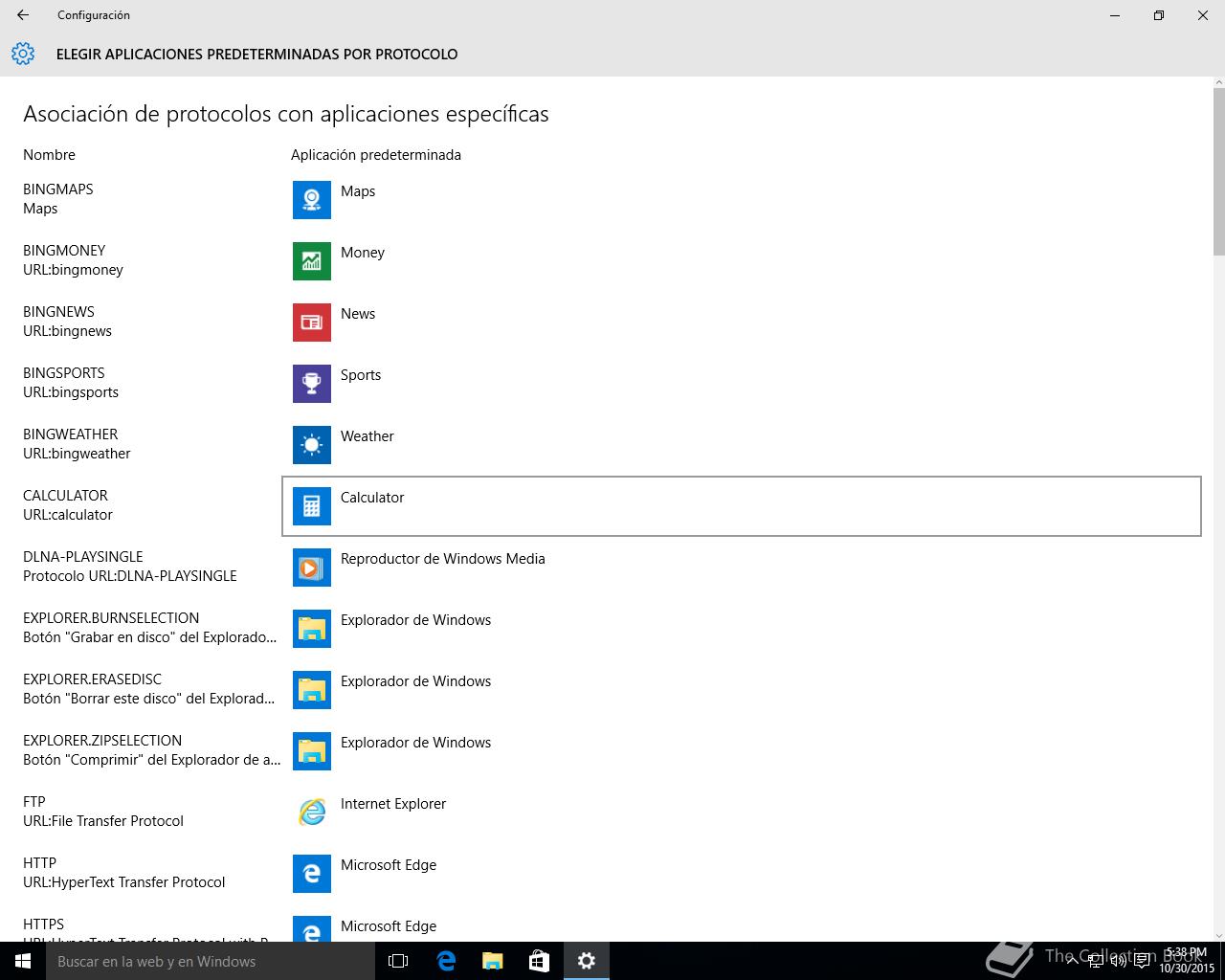Image resolution: width=1225 pixels, height=980 pixels.
Task: Click the Maps app icon
Action: [x=312, y=200]
